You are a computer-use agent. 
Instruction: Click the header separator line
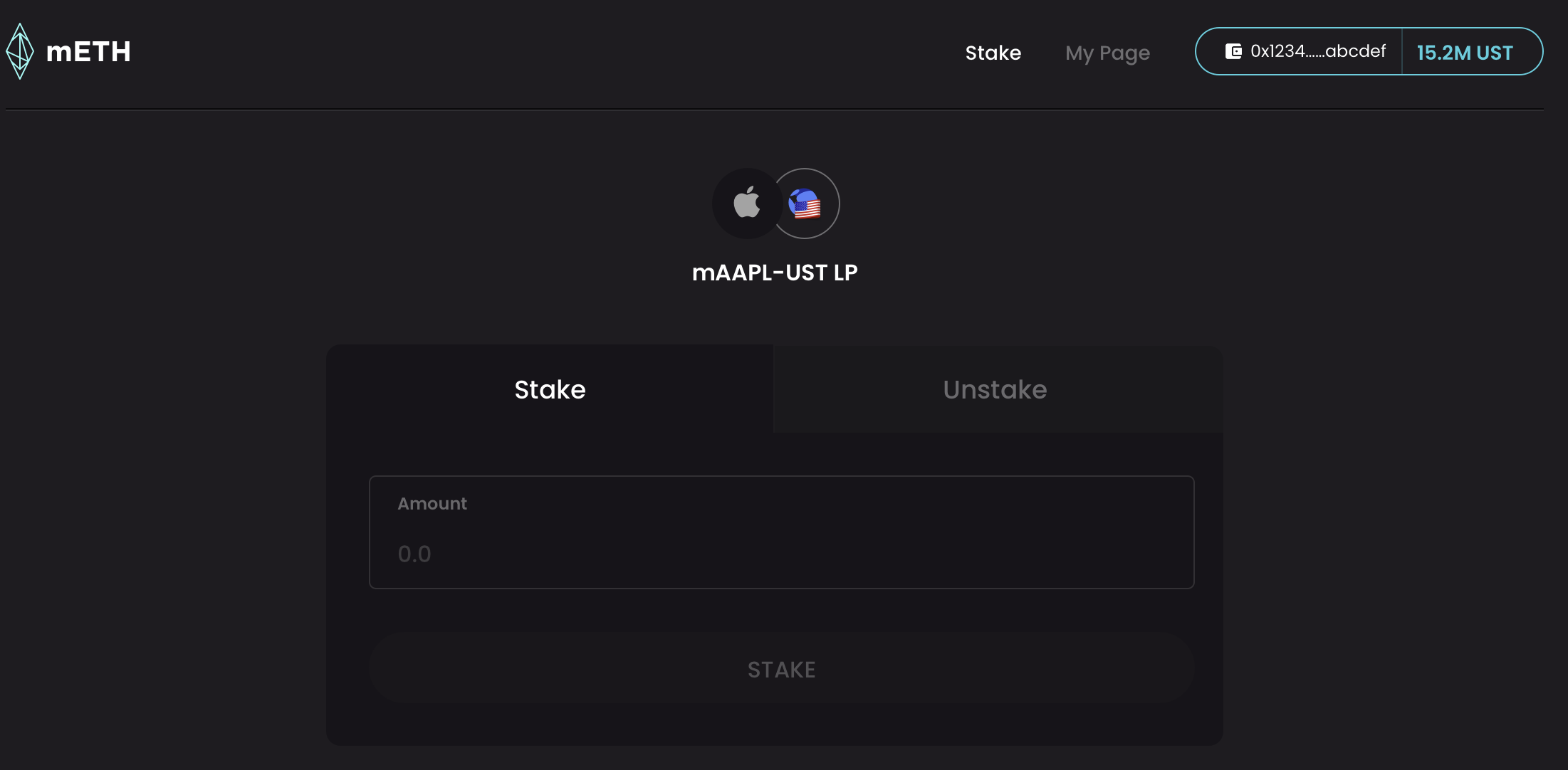[775, 109]
